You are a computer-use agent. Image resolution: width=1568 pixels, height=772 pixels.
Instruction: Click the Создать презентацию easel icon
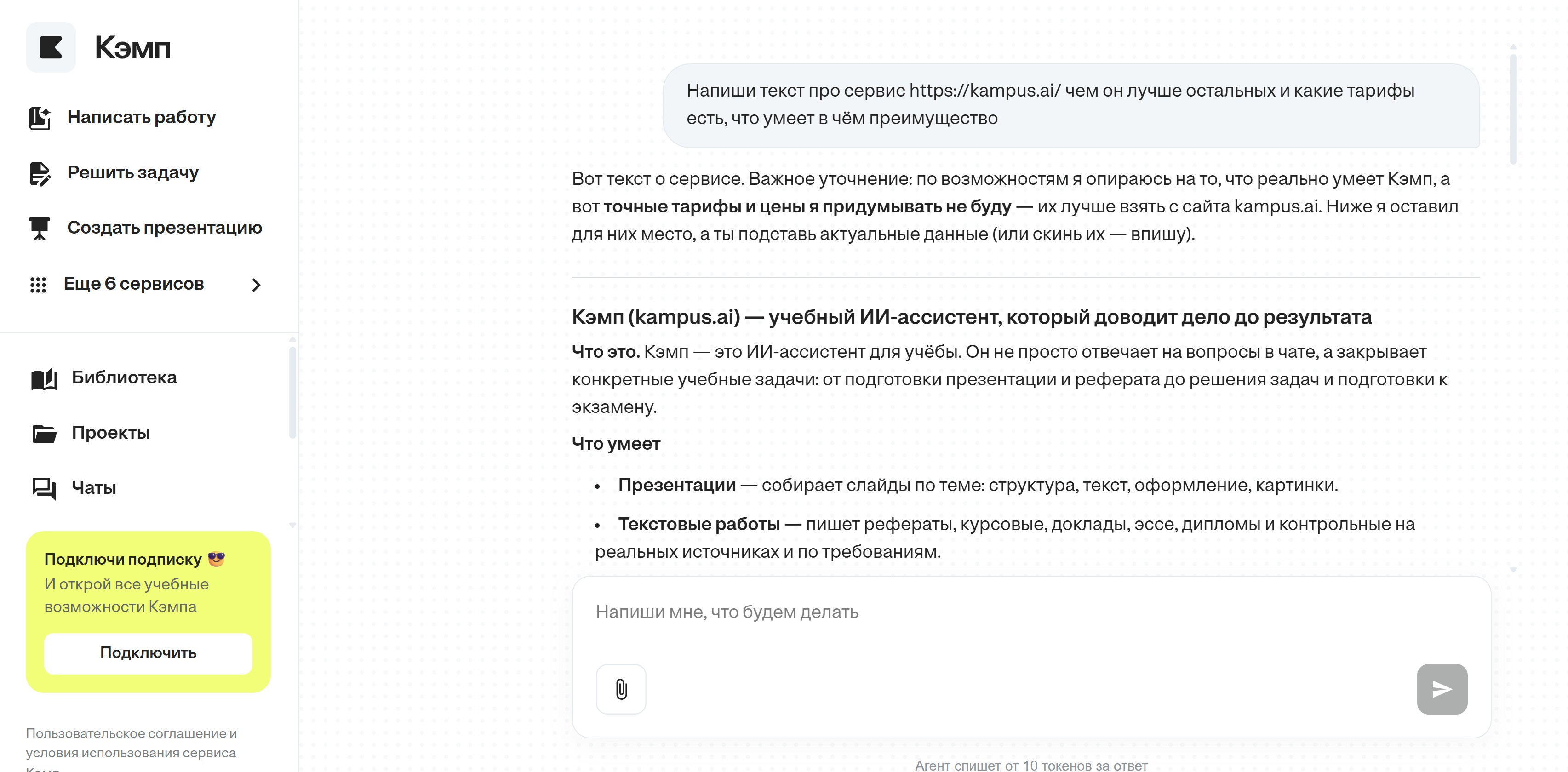tap(40, 229)
